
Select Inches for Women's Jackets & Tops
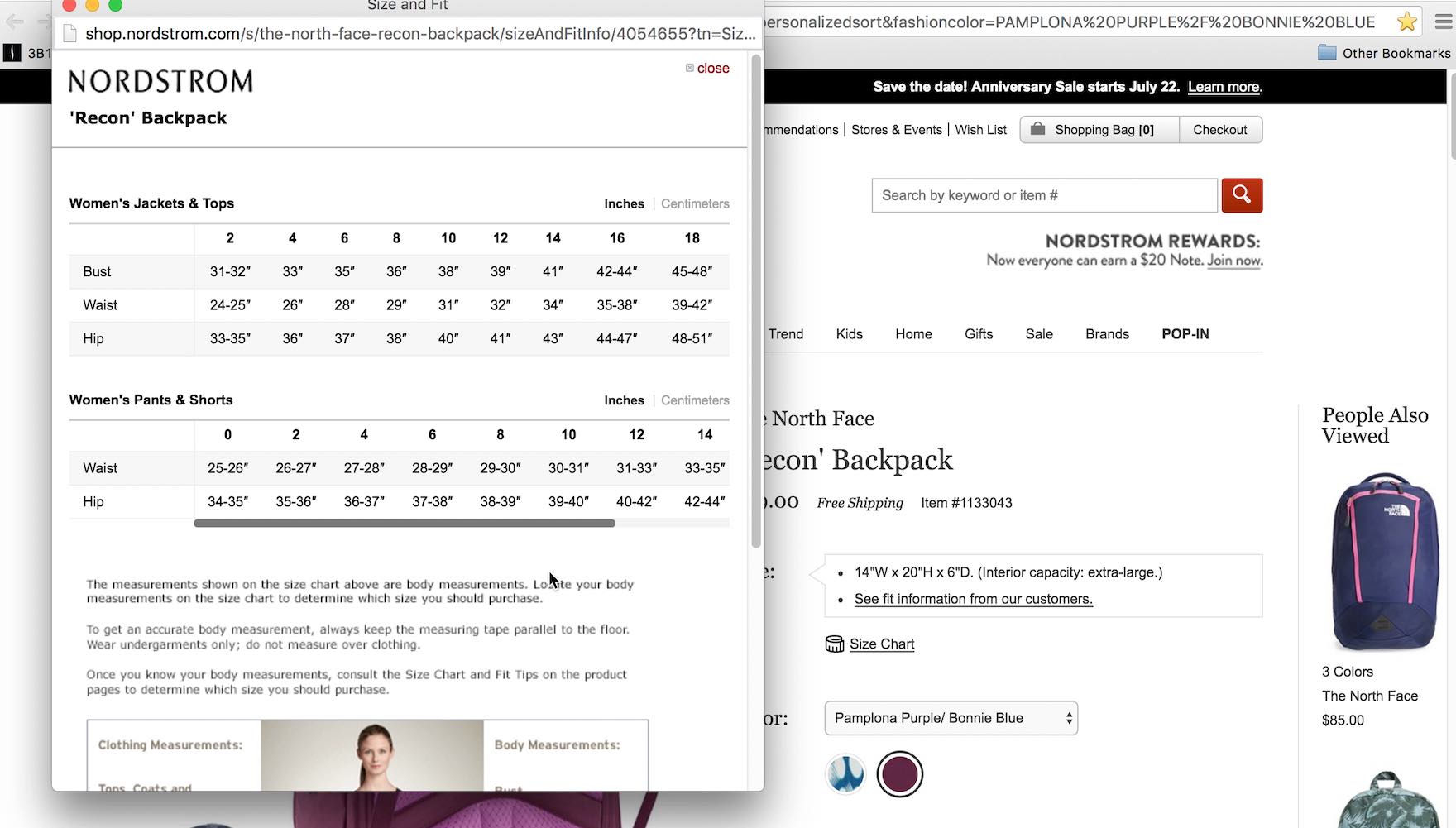(624, 203)
